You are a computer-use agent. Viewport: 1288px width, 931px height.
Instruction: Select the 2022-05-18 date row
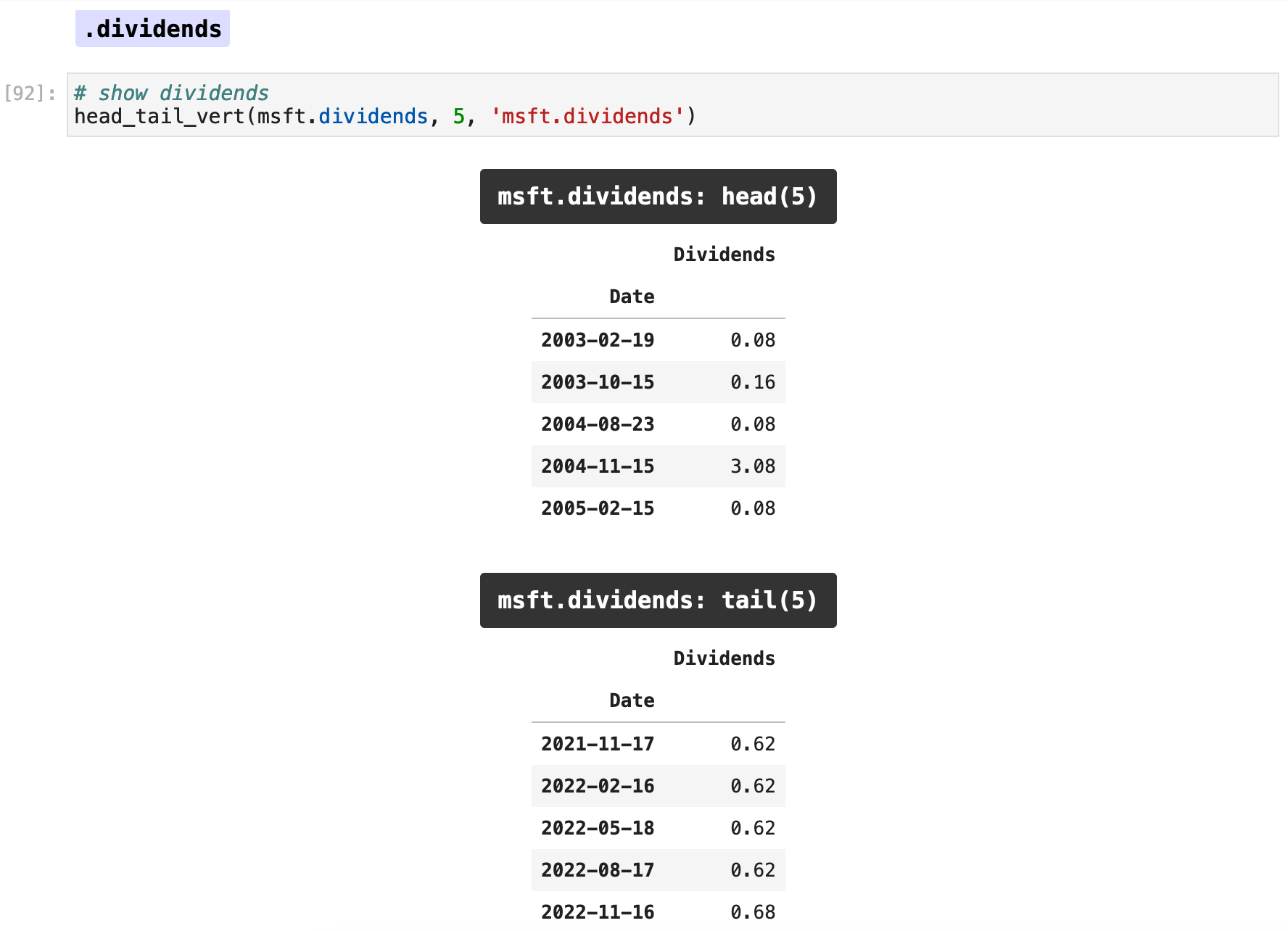click(x=658, y=828)
